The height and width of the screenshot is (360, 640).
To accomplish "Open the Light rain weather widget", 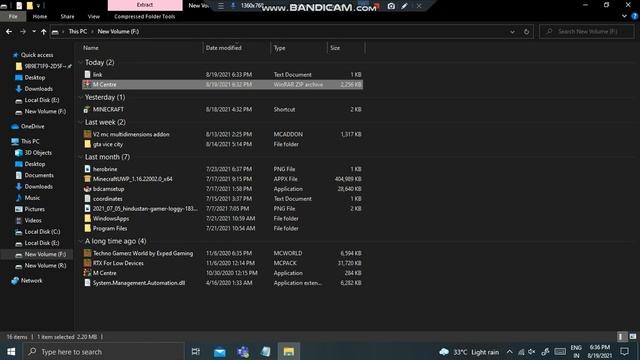I will [469, 352].
